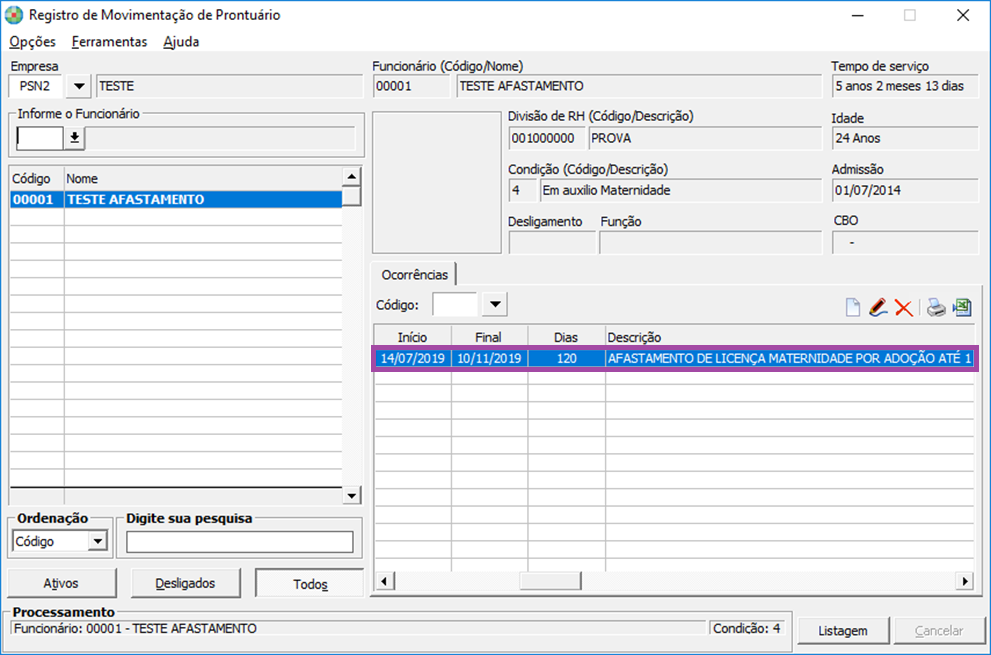
Task: Open the Empresa PSN2 dropdown
Action: [79, 86]
